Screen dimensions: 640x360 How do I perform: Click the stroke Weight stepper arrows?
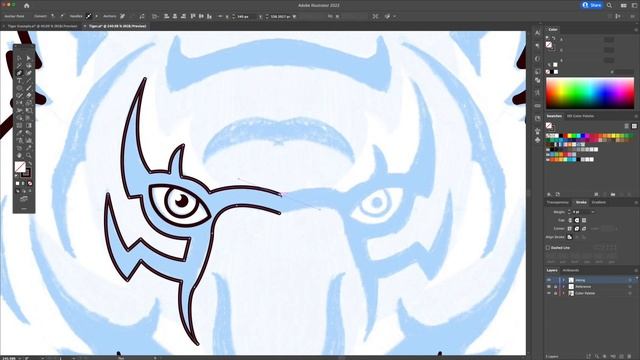[x=569, y=212]
